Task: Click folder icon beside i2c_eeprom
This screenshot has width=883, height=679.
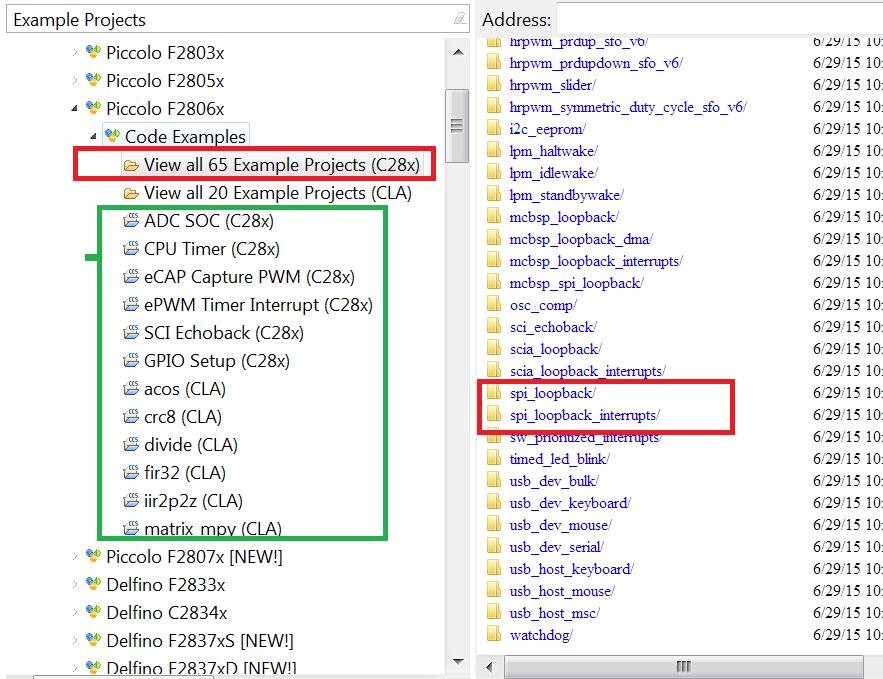Action: pyautogui.click(x=494, y=128)
